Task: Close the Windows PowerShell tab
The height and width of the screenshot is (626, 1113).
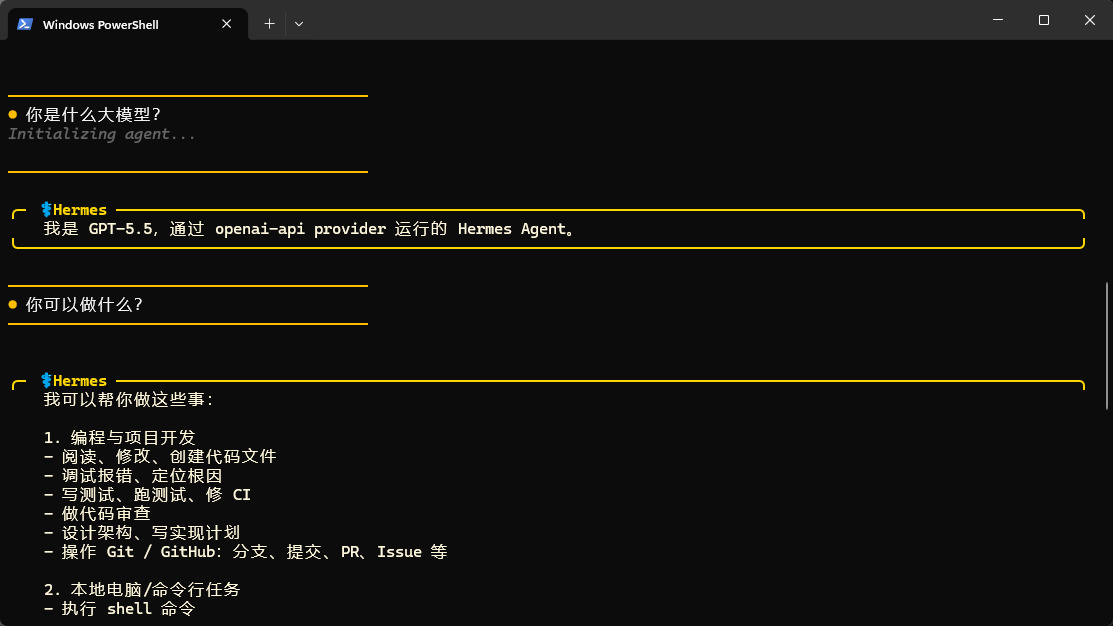Action: (226, 24)
